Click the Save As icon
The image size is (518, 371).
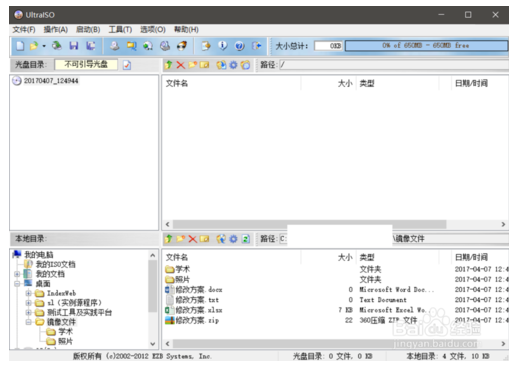coord(90,46)
